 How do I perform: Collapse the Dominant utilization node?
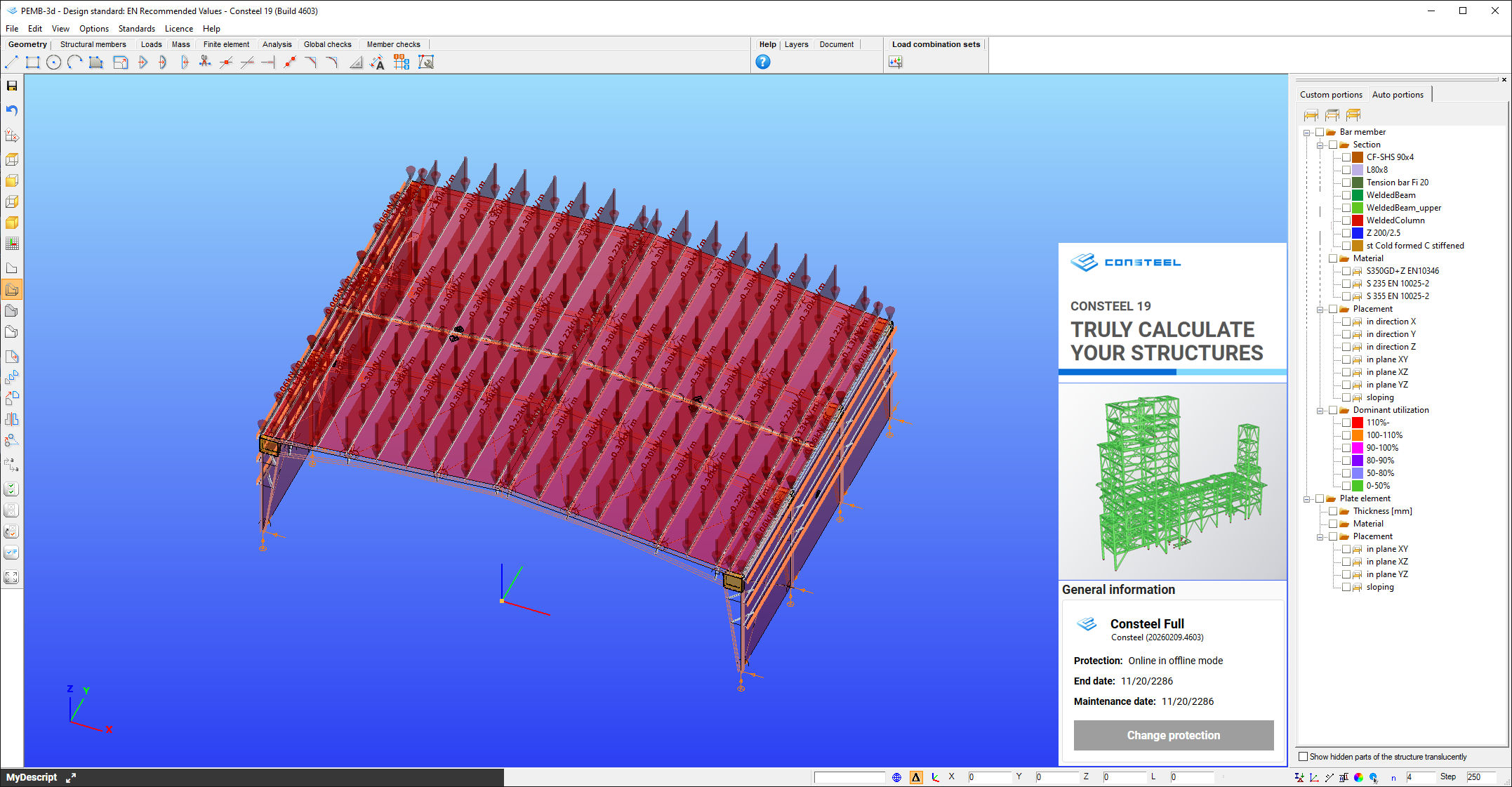pos(1319,410)
